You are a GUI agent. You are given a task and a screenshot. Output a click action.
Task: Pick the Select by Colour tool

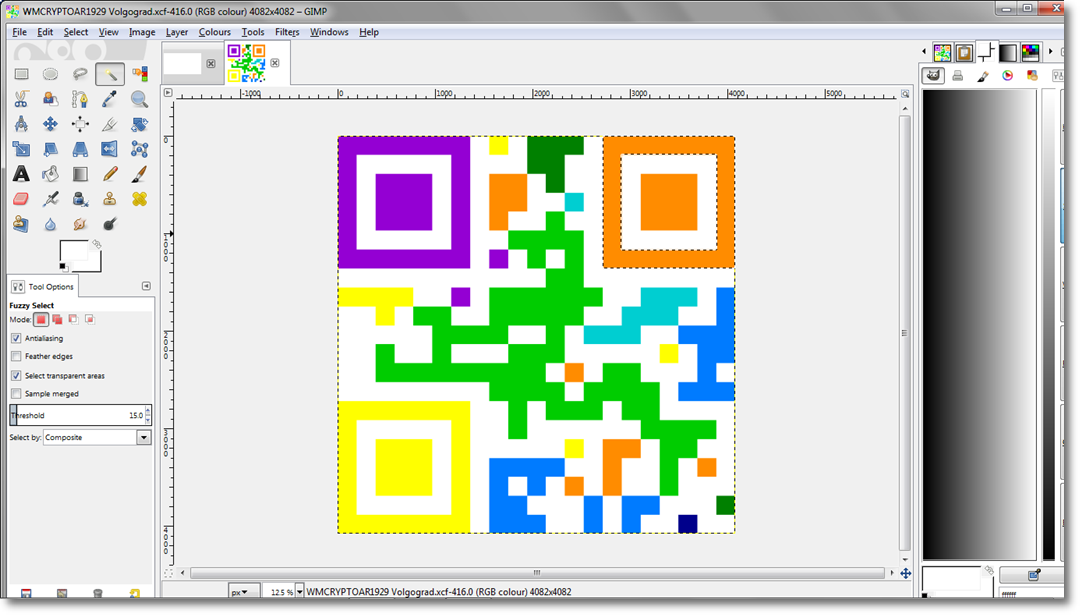140,74
